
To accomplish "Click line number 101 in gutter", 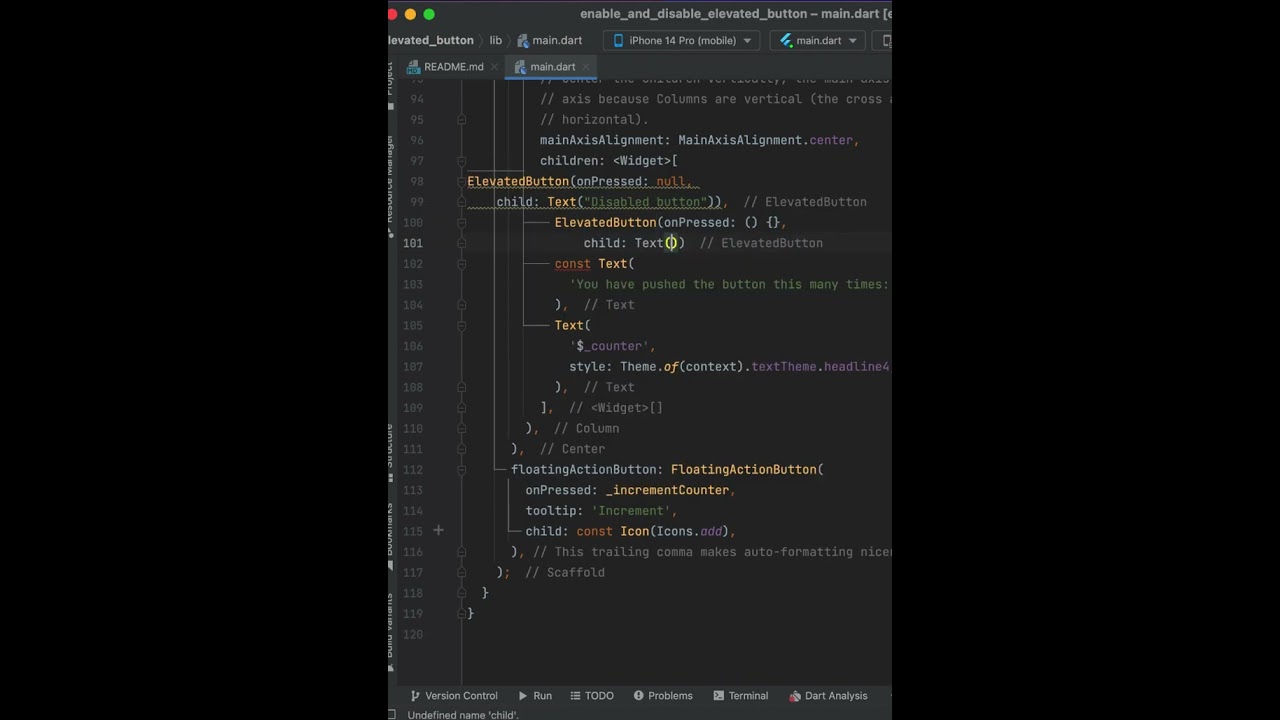I will (x=411, y=243).
